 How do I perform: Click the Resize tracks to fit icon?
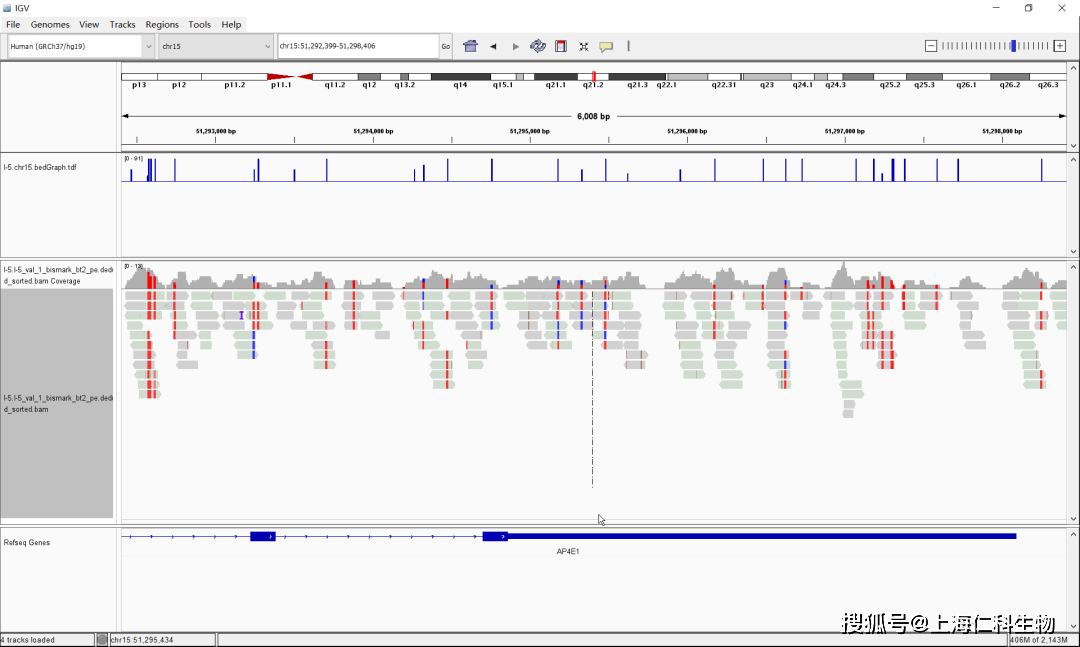tap(584, 46)
